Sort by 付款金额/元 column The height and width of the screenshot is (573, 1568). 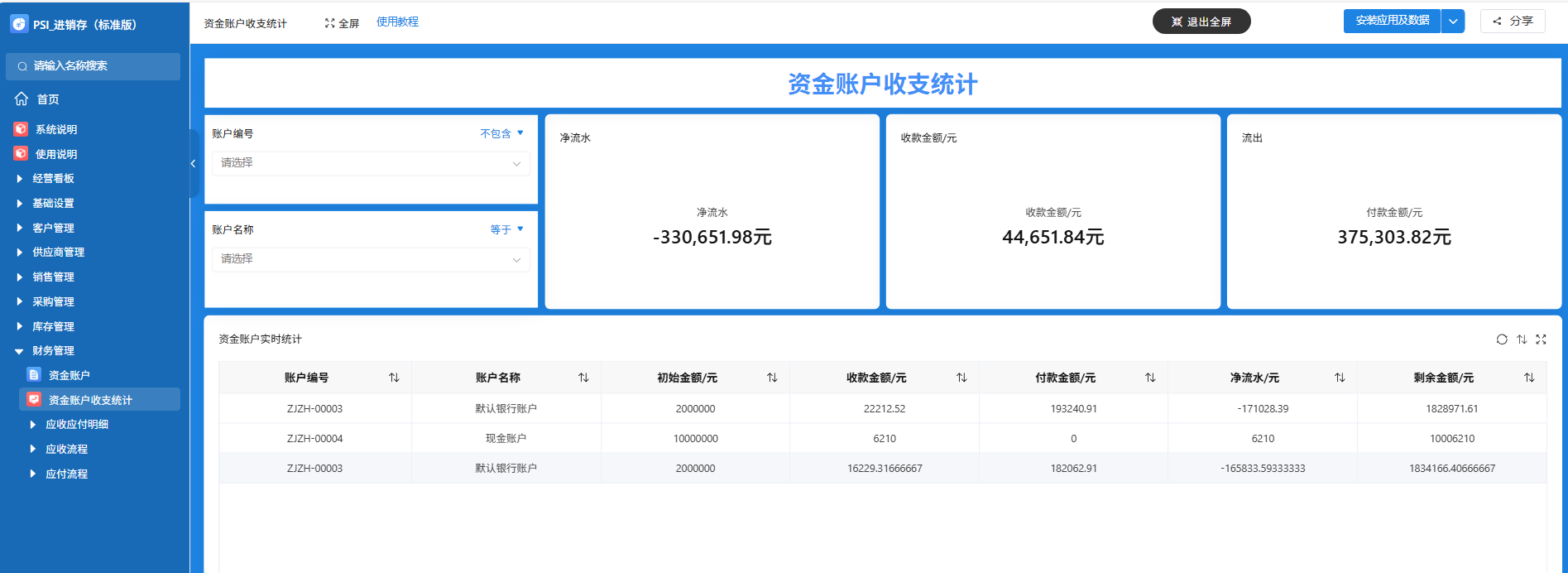click(1150, 378)
